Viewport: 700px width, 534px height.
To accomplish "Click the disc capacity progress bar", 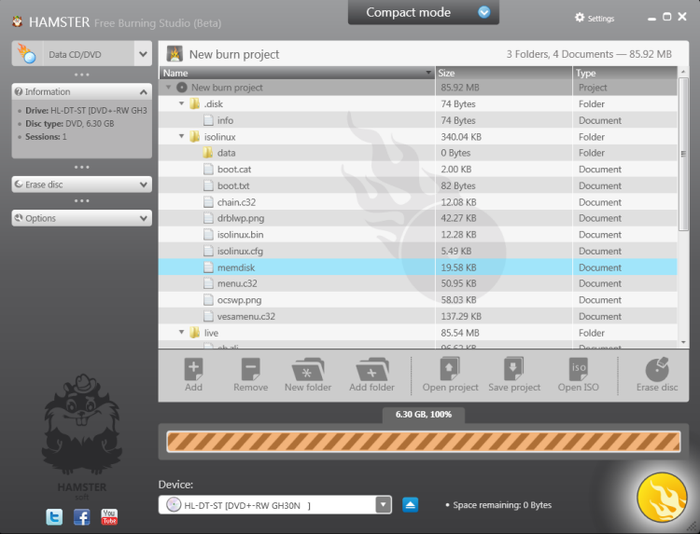I will pyautogui.click(x=423, y=442).
